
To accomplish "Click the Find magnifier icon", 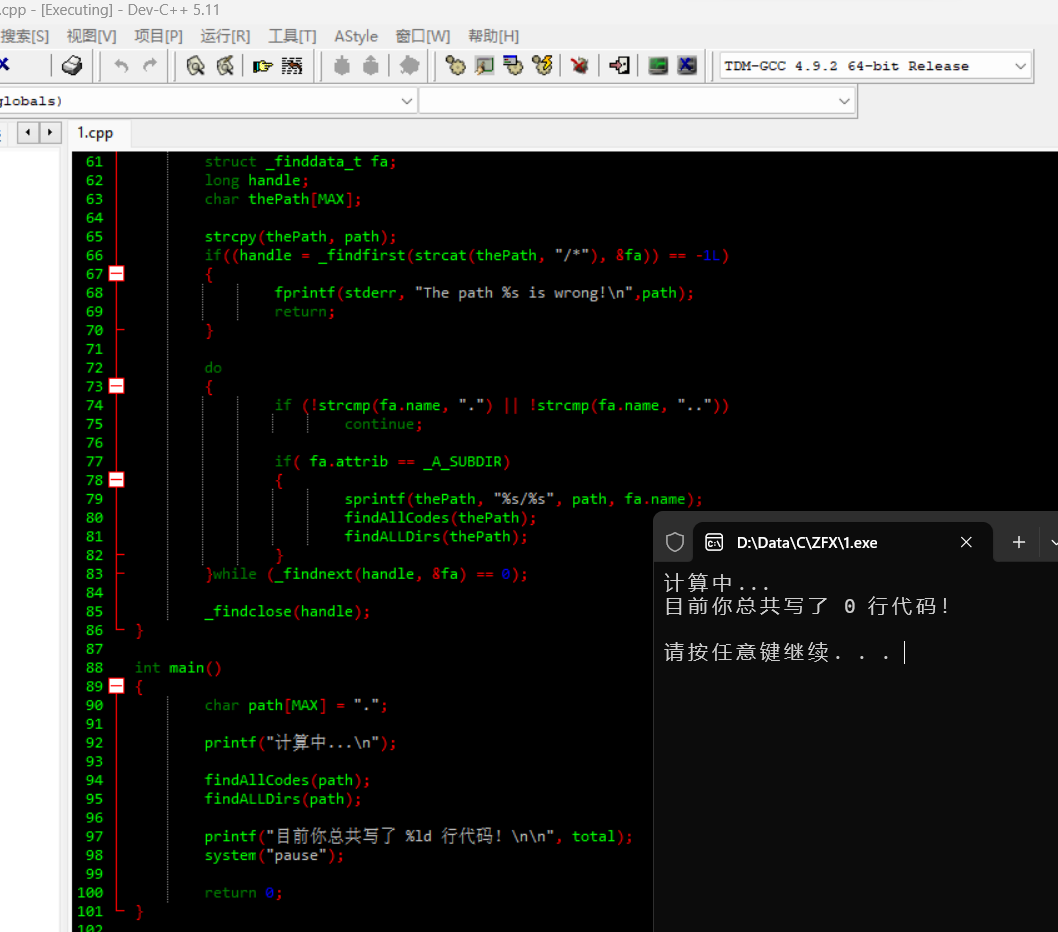I will pos(196,66).
